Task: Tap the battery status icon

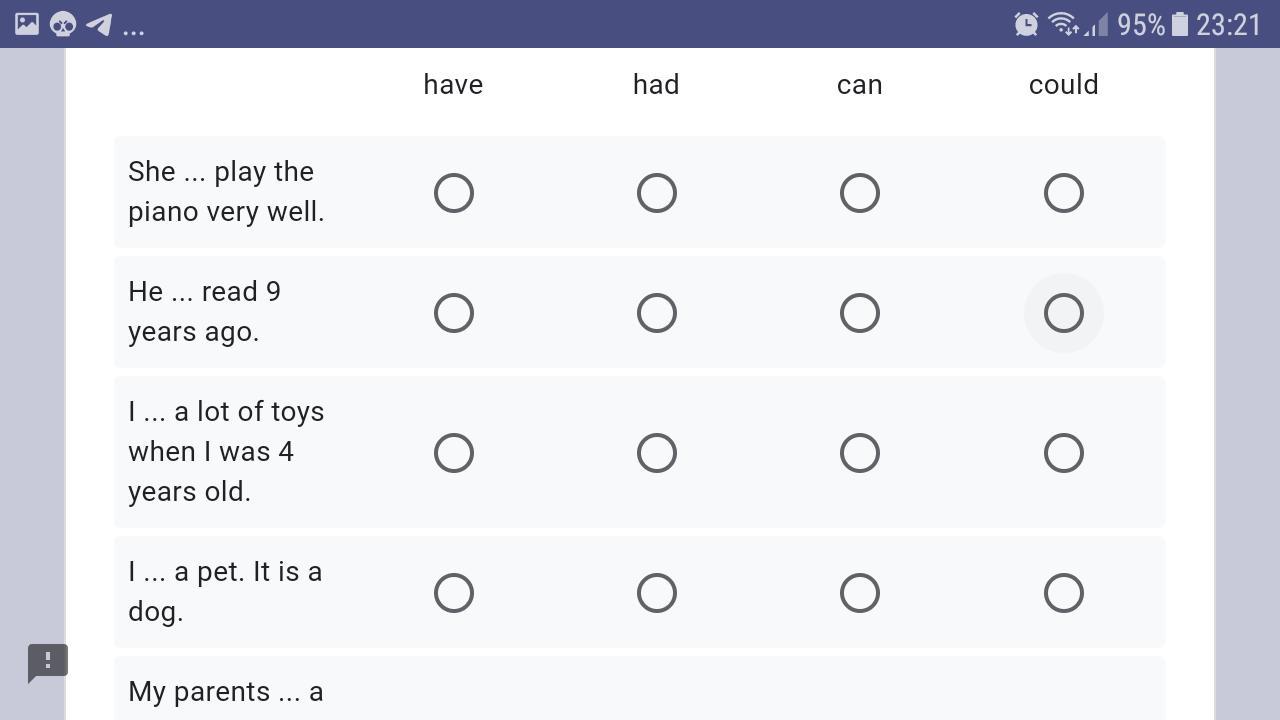Action: coord(1180,24)
